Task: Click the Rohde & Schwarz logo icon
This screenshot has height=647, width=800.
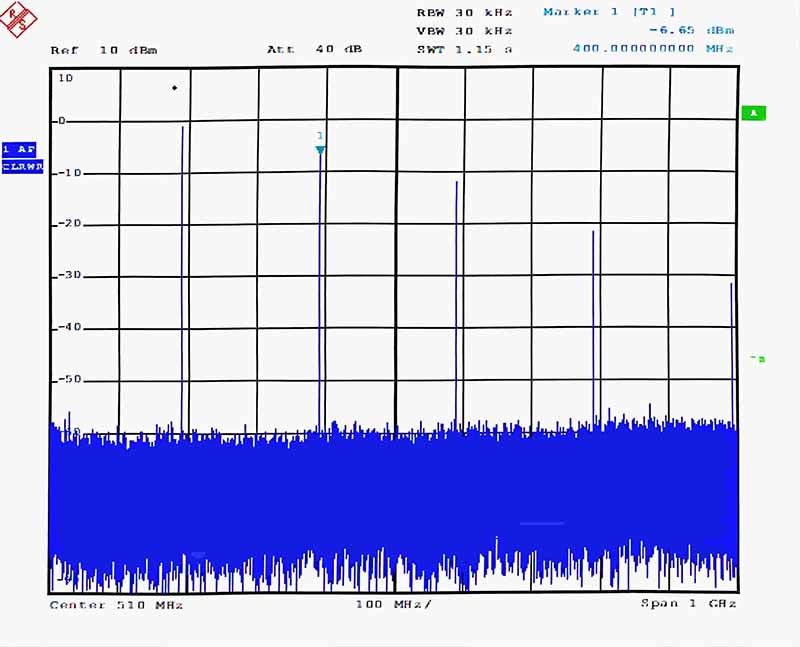Action: [x=18, y=18]
